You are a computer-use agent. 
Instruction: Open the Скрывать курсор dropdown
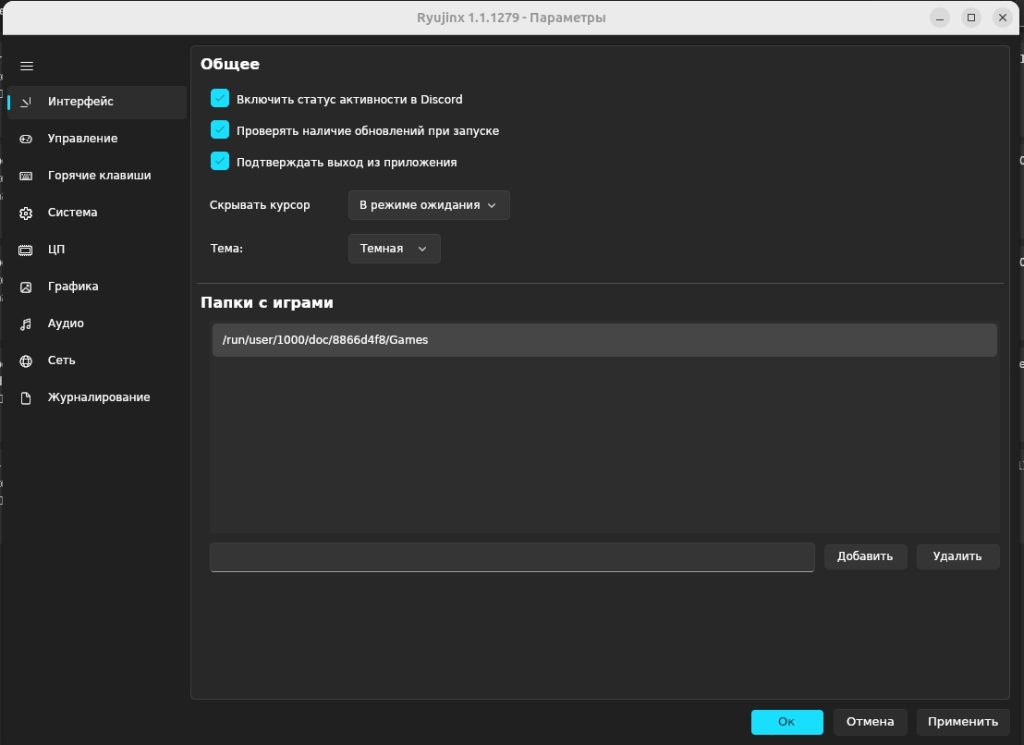[428, 205]
